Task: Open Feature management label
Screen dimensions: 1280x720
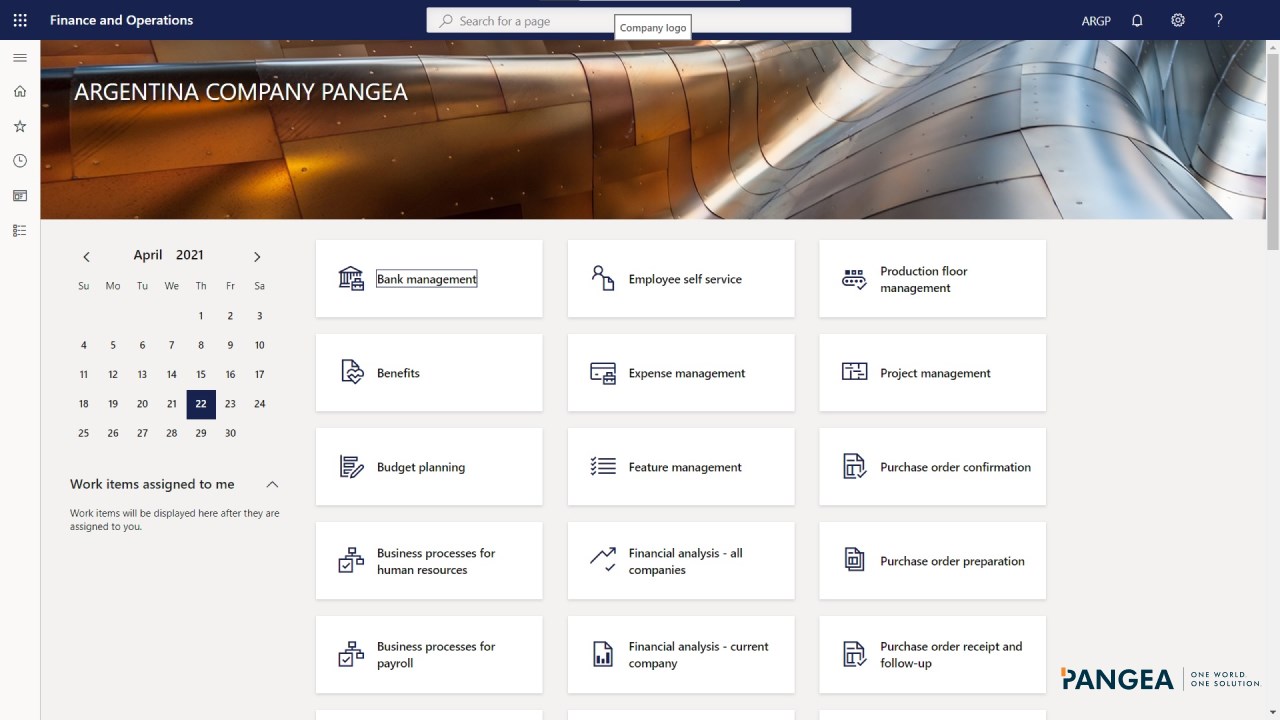Action: coord(685,467)
